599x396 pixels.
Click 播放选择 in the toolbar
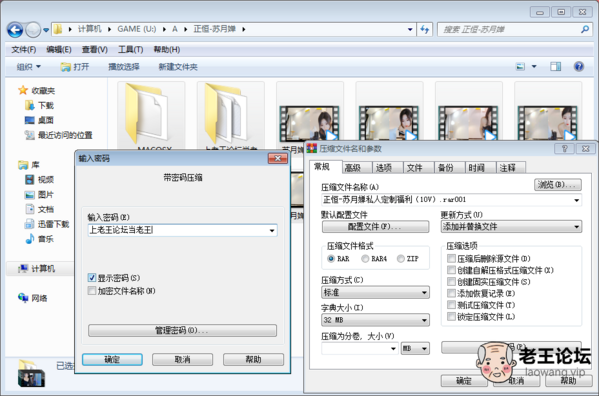124,67
